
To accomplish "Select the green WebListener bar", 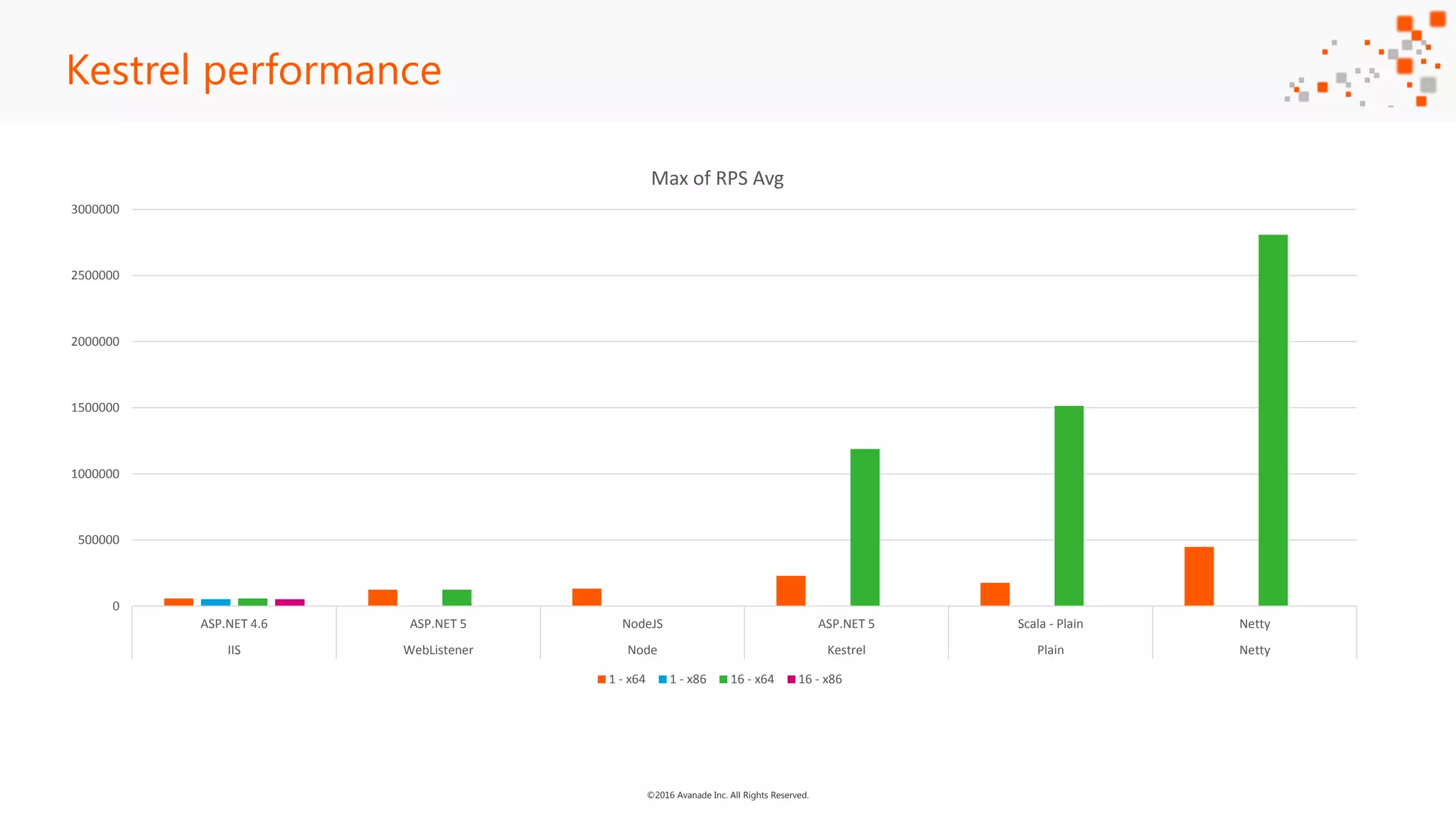I will [456, 597].
